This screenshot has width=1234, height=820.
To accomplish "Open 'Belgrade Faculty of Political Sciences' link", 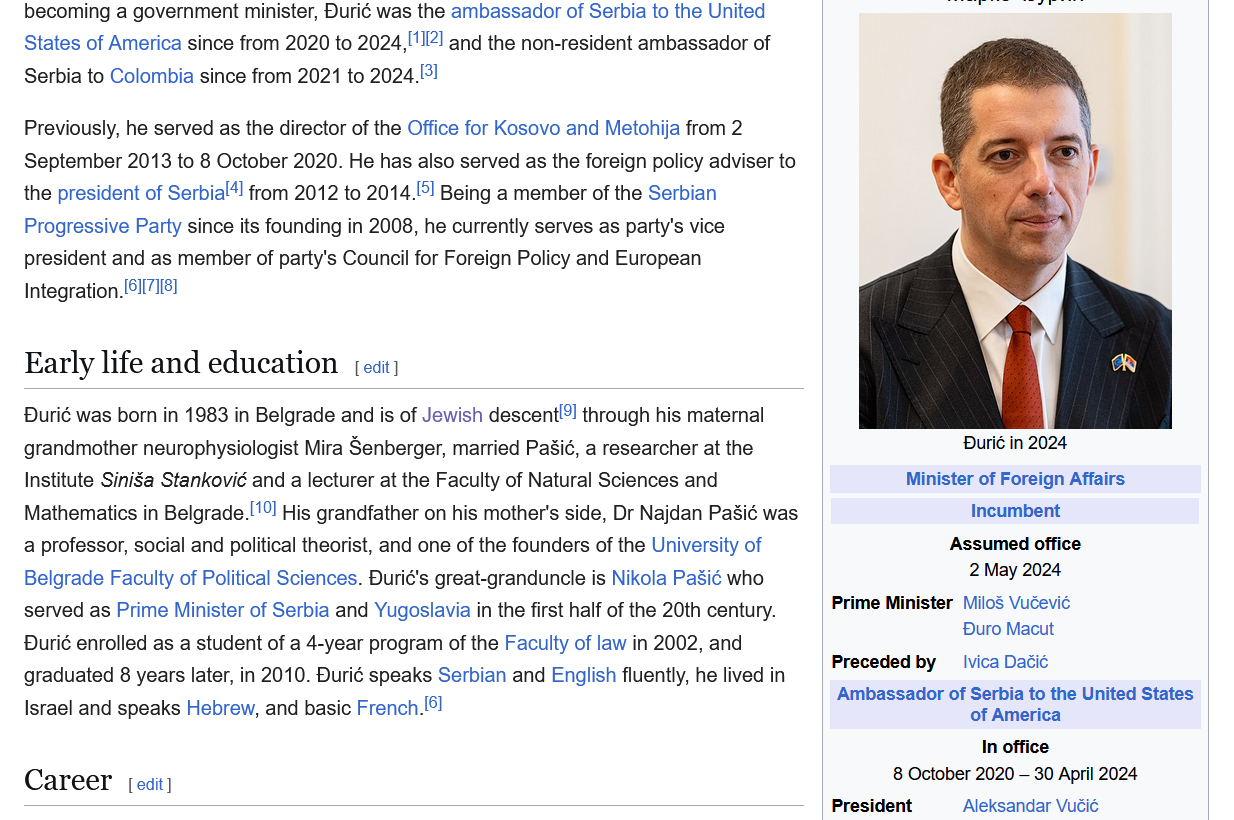I will click(x=190, y=579).
